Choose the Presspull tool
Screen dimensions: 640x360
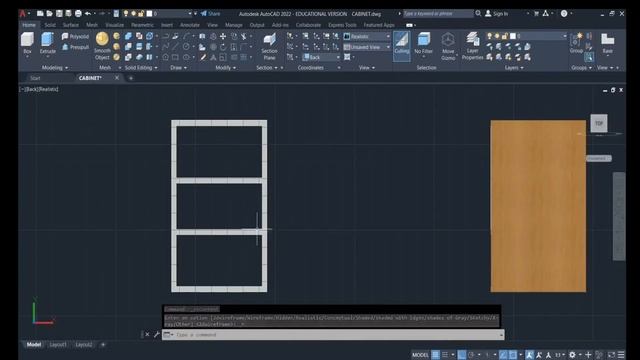76,47
